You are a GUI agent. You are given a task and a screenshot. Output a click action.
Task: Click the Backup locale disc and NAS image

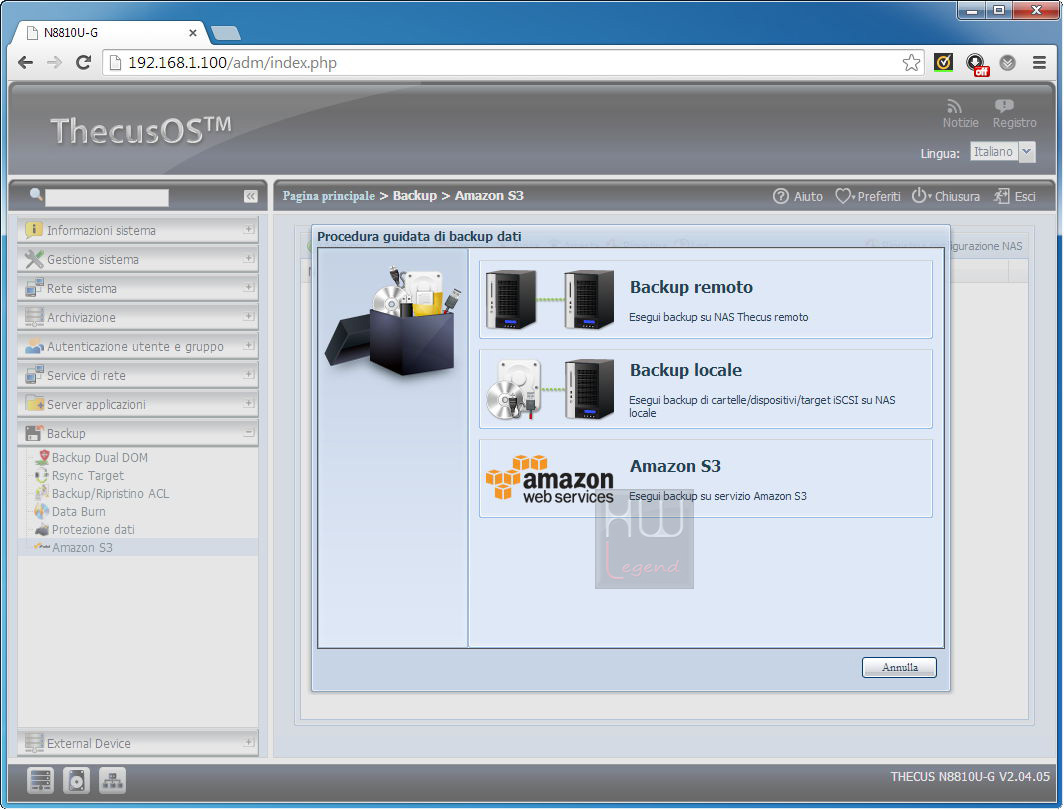coord(550,389)
